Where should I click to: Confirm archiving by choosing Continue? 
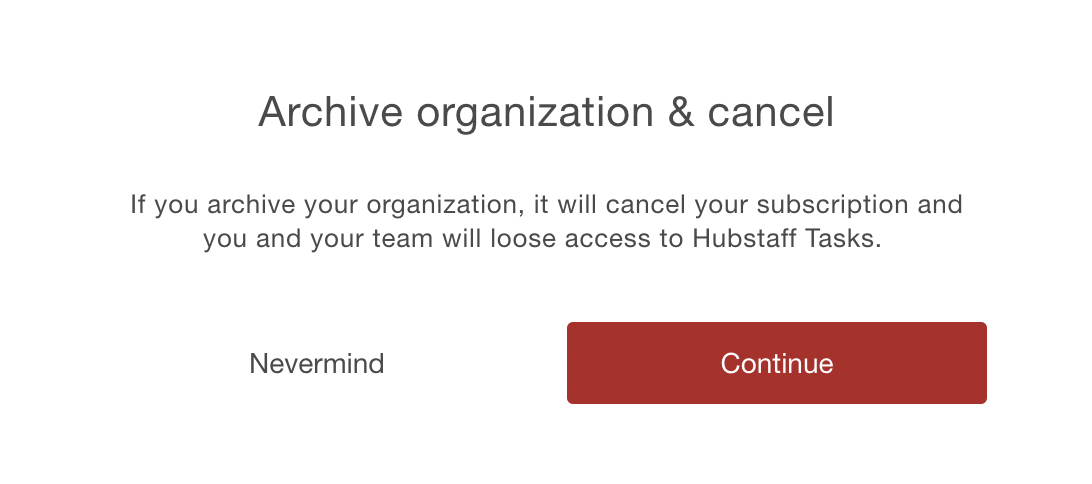[x=777, y=363]
